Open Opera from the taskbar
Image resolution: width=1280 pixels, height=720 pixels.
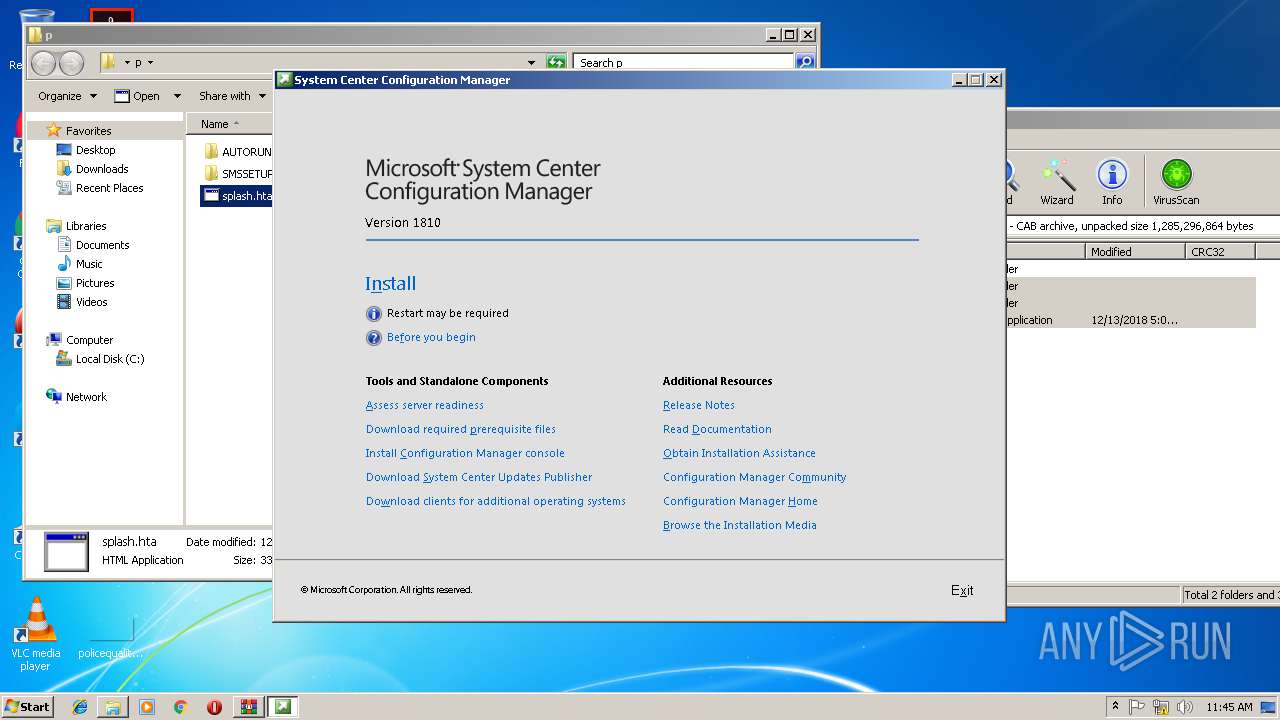click(x=214, y=707)
